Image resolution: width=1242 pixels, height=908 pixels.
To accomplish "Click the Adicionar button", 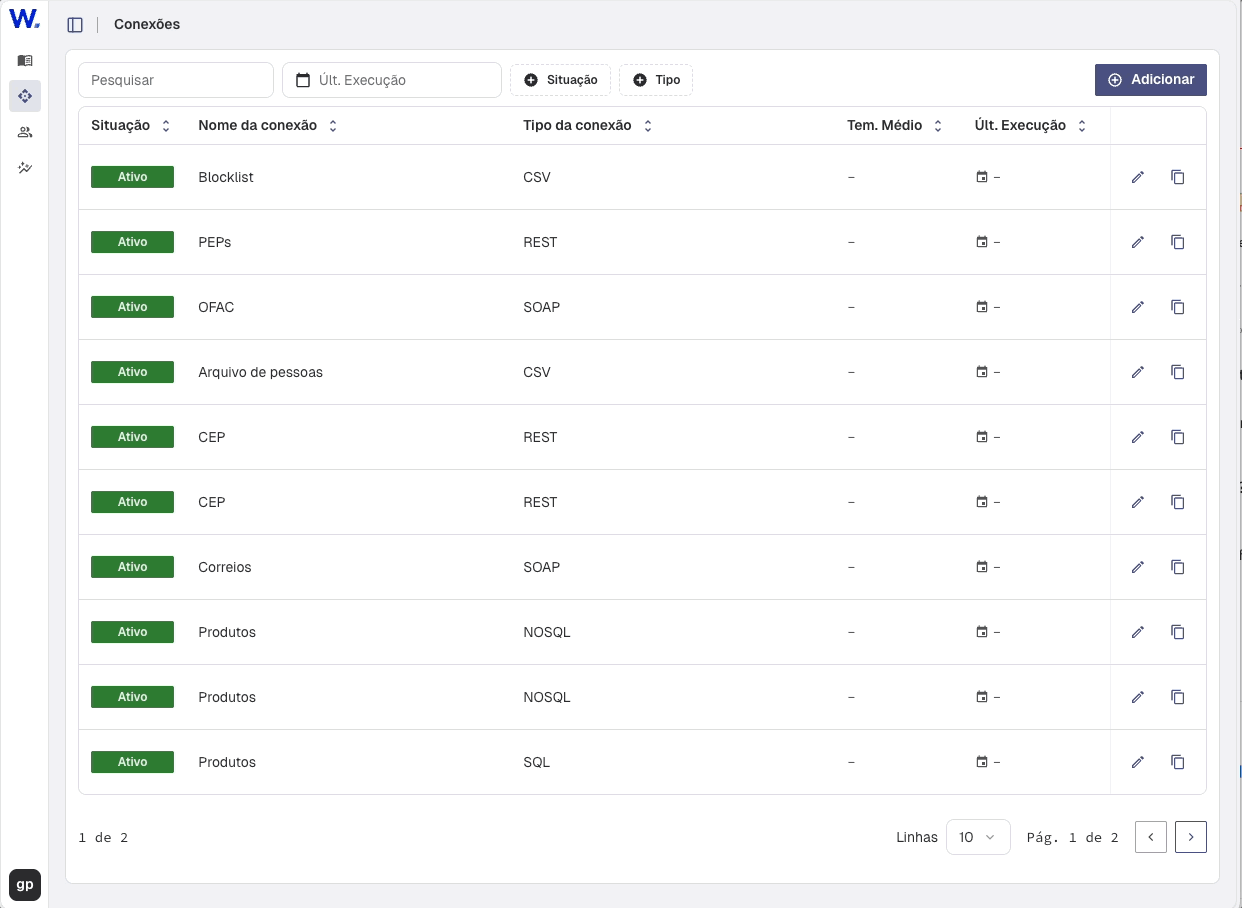I will [1150, 80].
